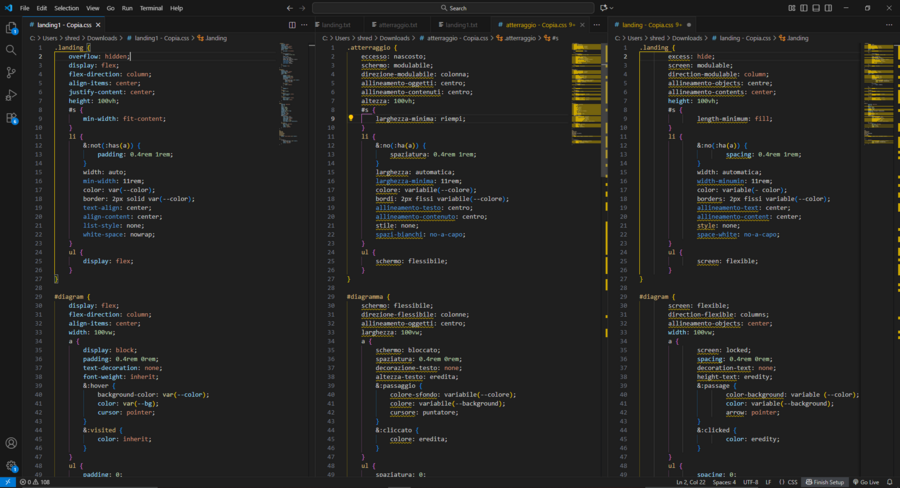
Task: Open more actions in the middle editor group
Action: point(597,25)
